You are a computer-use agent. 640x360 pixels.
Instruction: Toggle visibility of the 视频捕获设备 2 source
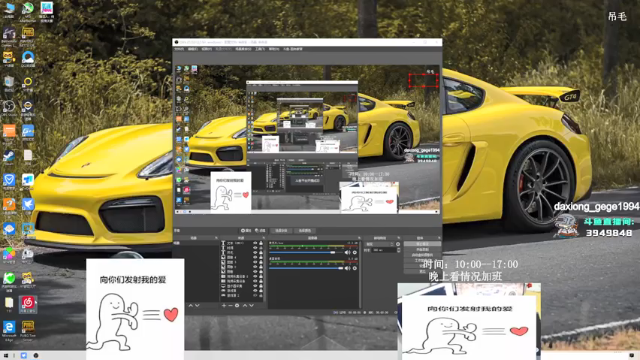[256, 276]
